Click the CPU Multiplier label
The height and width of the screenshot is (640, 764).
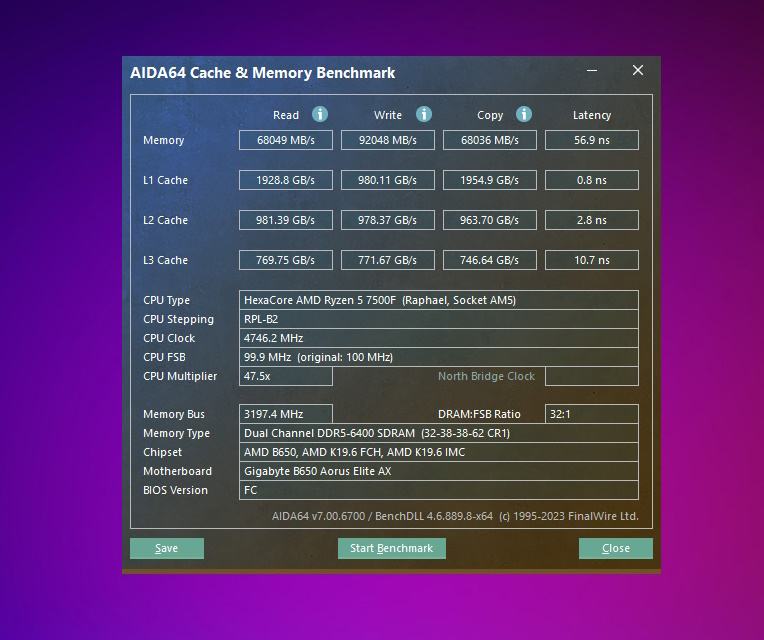pyautogui.click(x=180, y=376)
